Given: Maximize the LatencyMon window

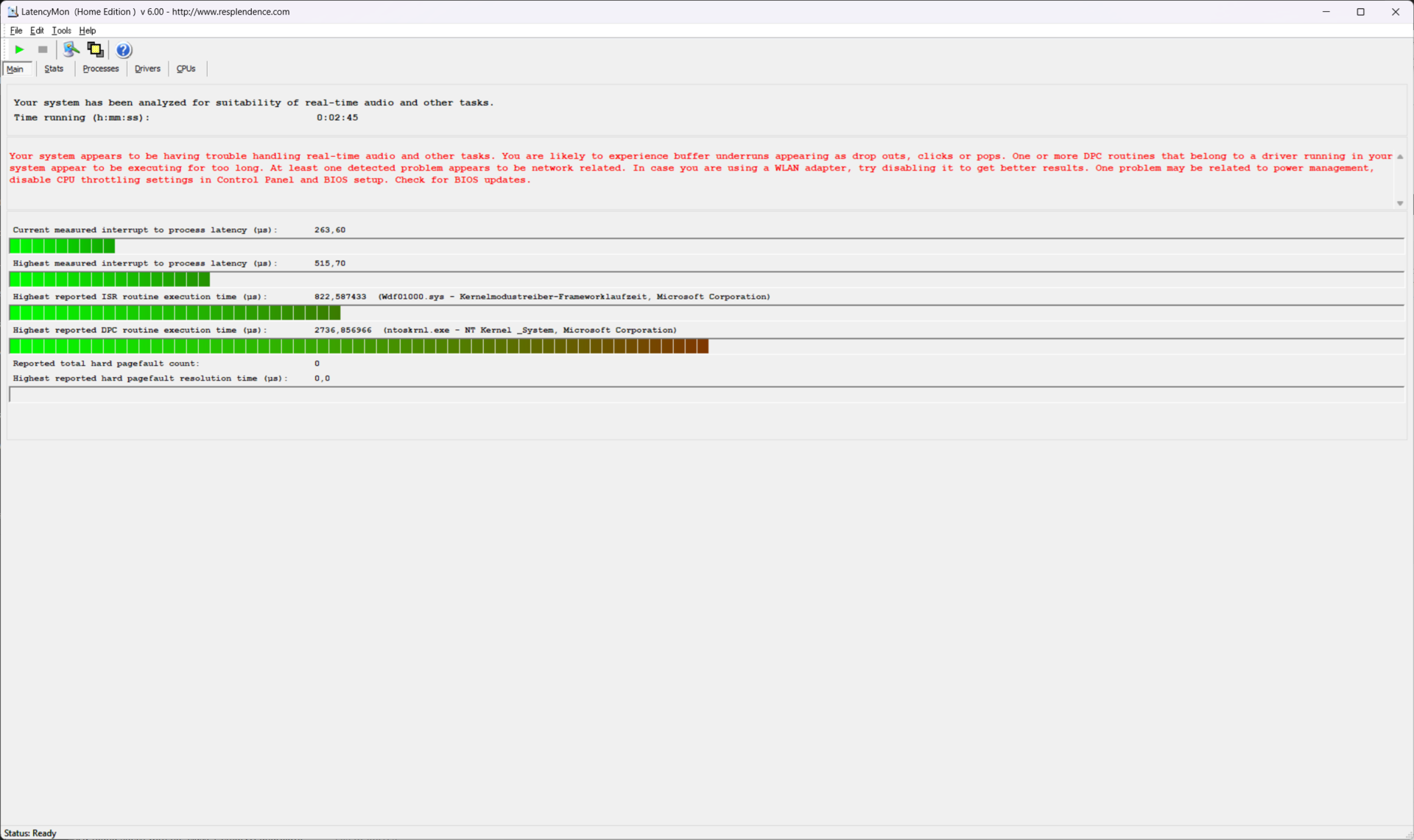Looking at the screenshot, I should click(1360, 11).
